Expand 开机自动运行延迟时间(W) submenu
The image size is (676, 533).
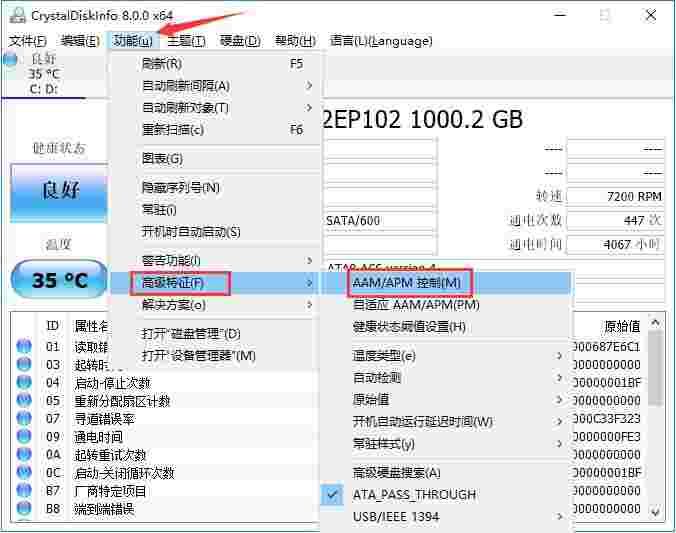point(445,421)
